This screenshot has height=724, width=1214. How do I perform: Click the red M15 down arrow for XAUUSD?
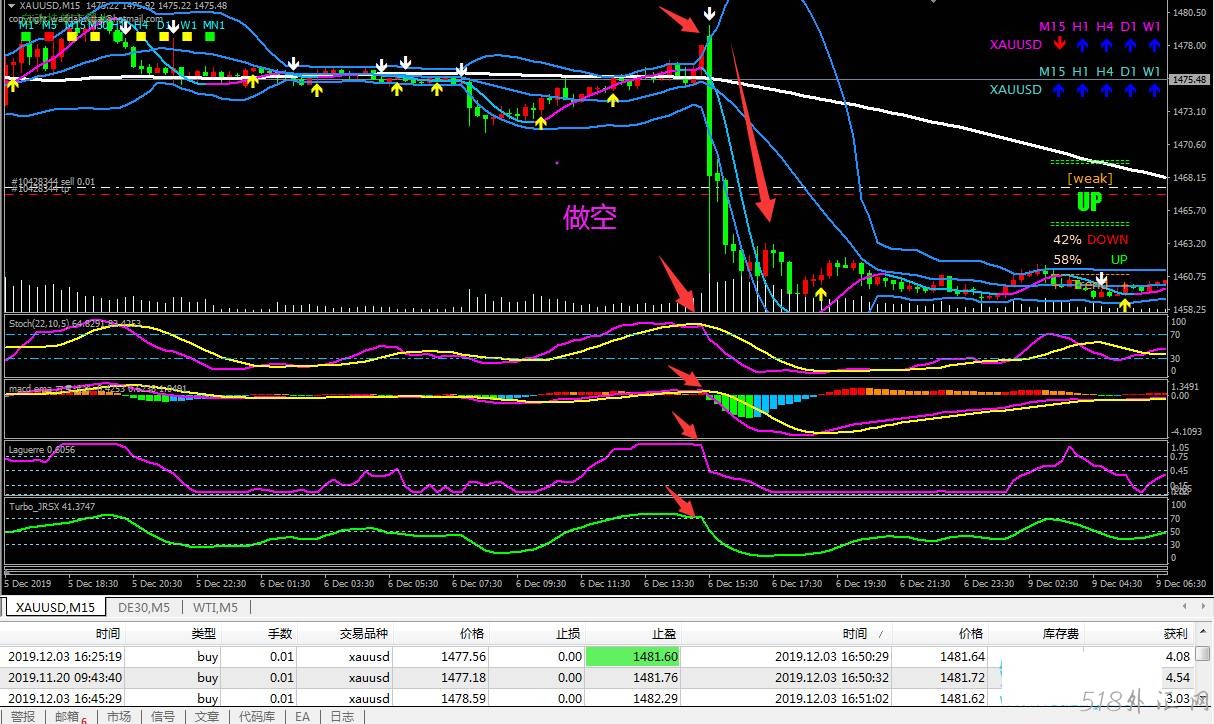tap(1059, 45)
